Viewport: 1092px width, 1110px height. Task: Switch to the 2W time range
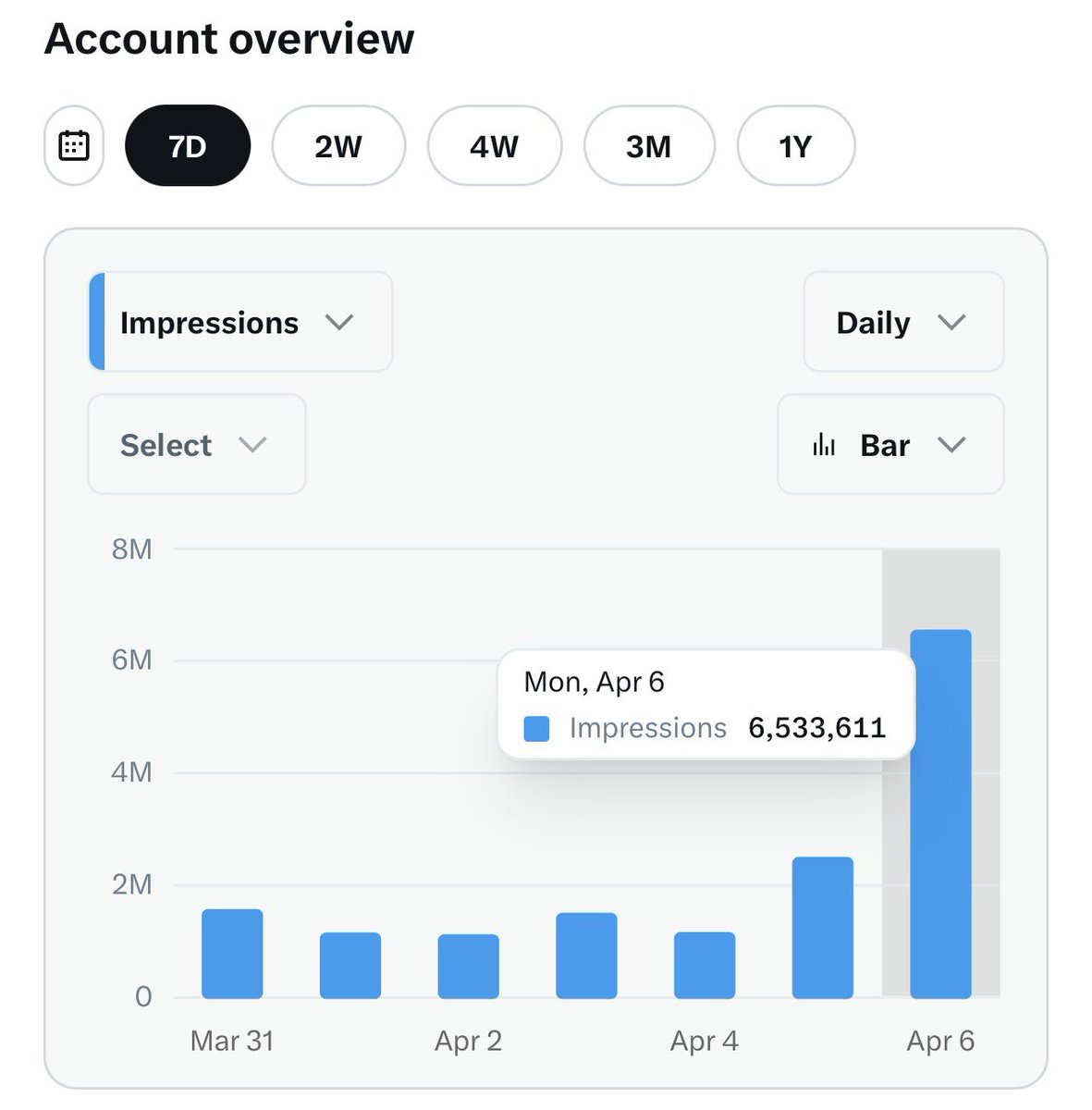(x=338, y=146)
